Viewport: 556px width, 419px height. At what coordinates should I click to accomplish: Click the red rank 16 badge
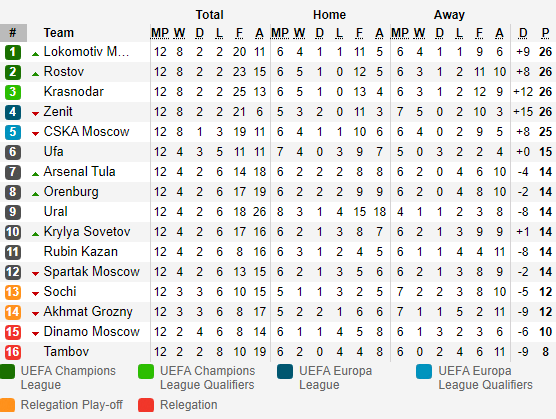point(13,352)
